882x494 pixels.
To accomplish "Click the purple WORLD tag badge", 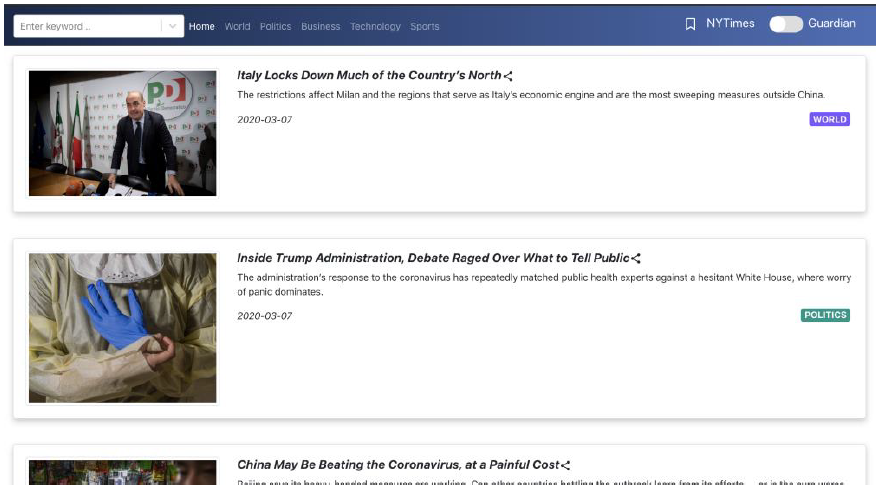I will 829,119.
